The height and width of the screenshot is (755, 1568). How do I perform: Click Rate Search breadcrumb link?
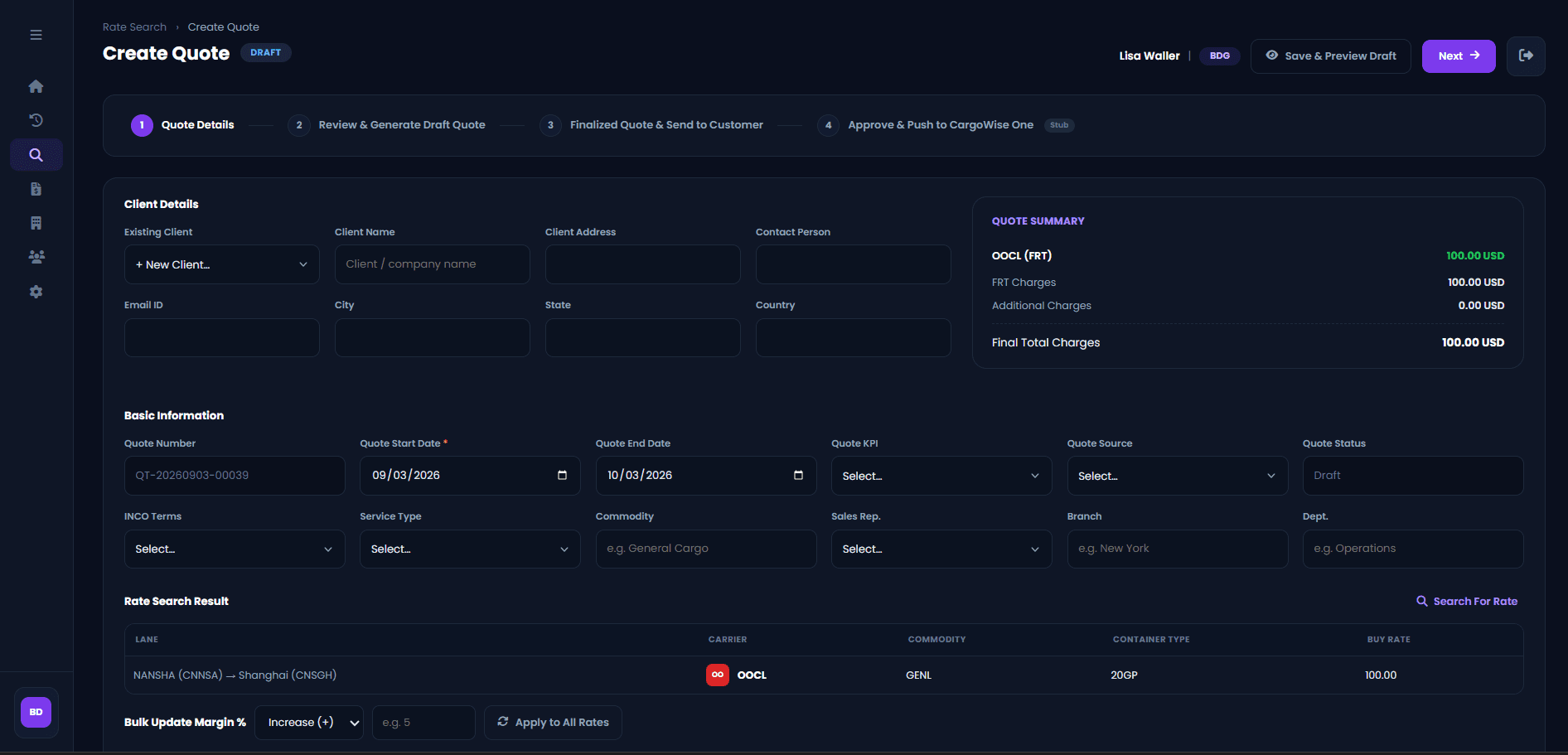coord(134,27)
